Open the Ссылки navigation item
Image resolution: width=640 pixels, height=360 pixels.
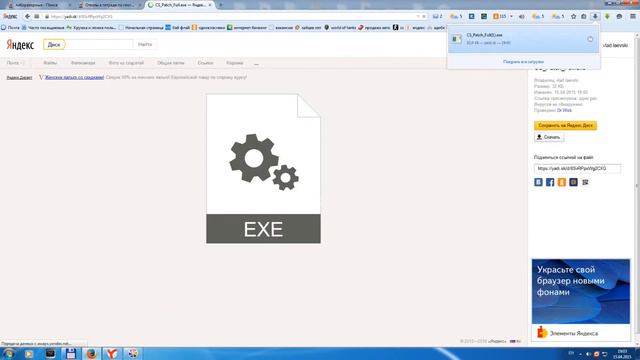click(x=205, y=63)
